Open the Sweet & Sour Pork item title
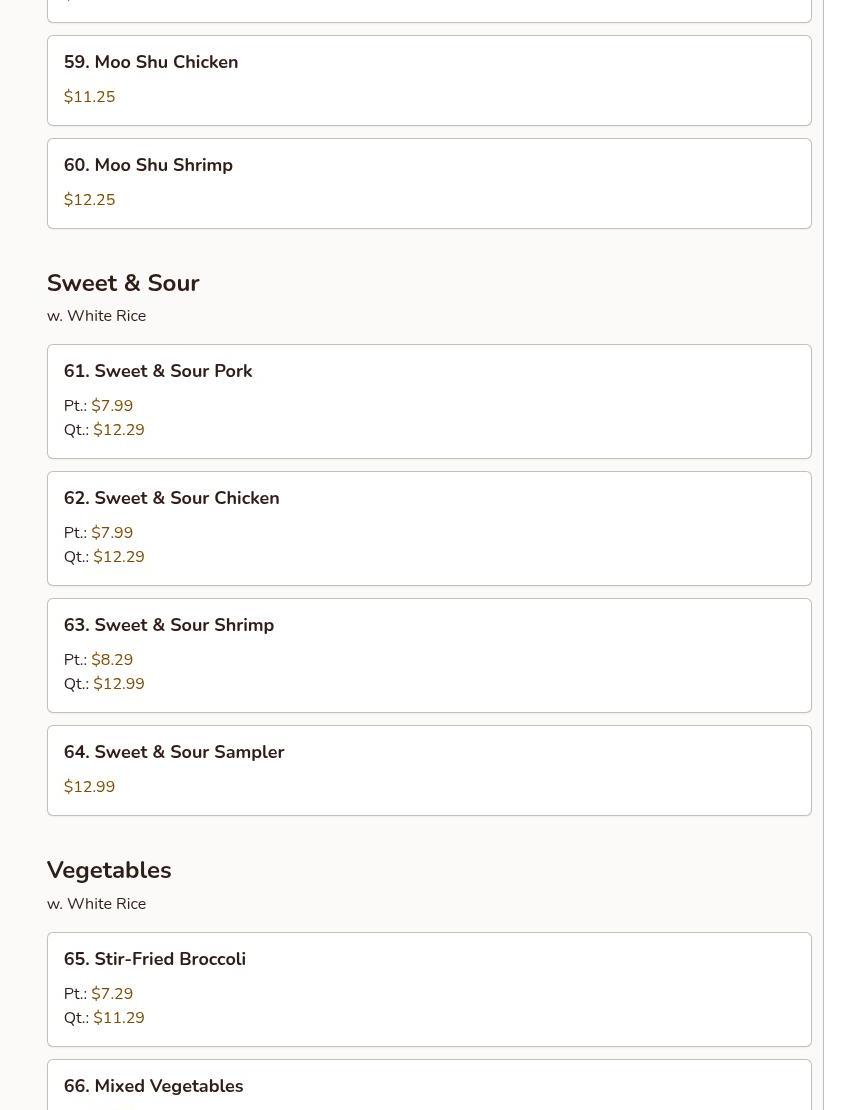844x1110 pixels. (158, 371)
